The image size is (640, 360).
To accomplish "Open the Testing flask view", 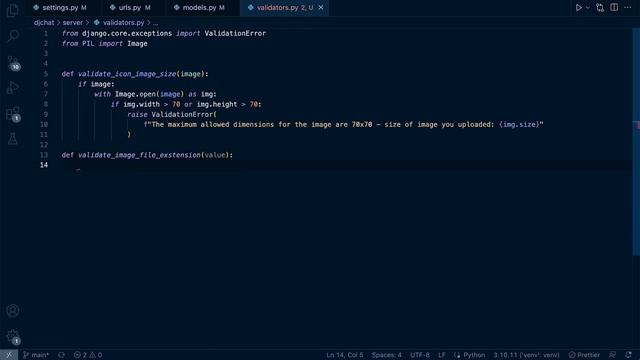I will (x=13, y=139).
